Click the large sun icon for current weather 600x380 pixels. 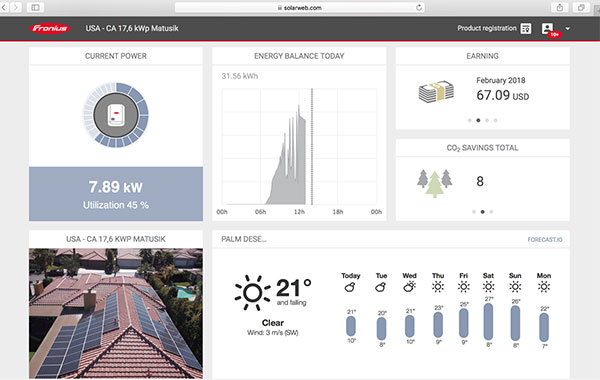coord(253,293)
